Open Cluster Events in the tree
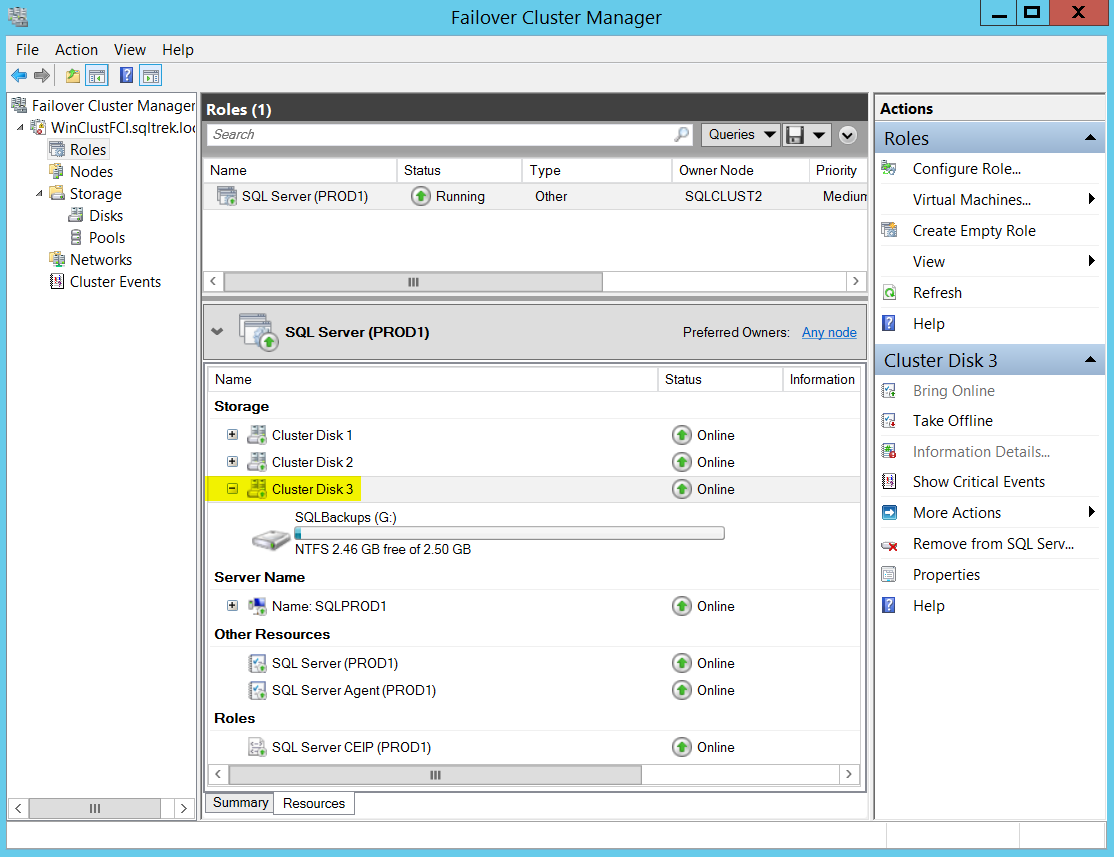Viewport: 1114px width, 857px height. [115, 282]
